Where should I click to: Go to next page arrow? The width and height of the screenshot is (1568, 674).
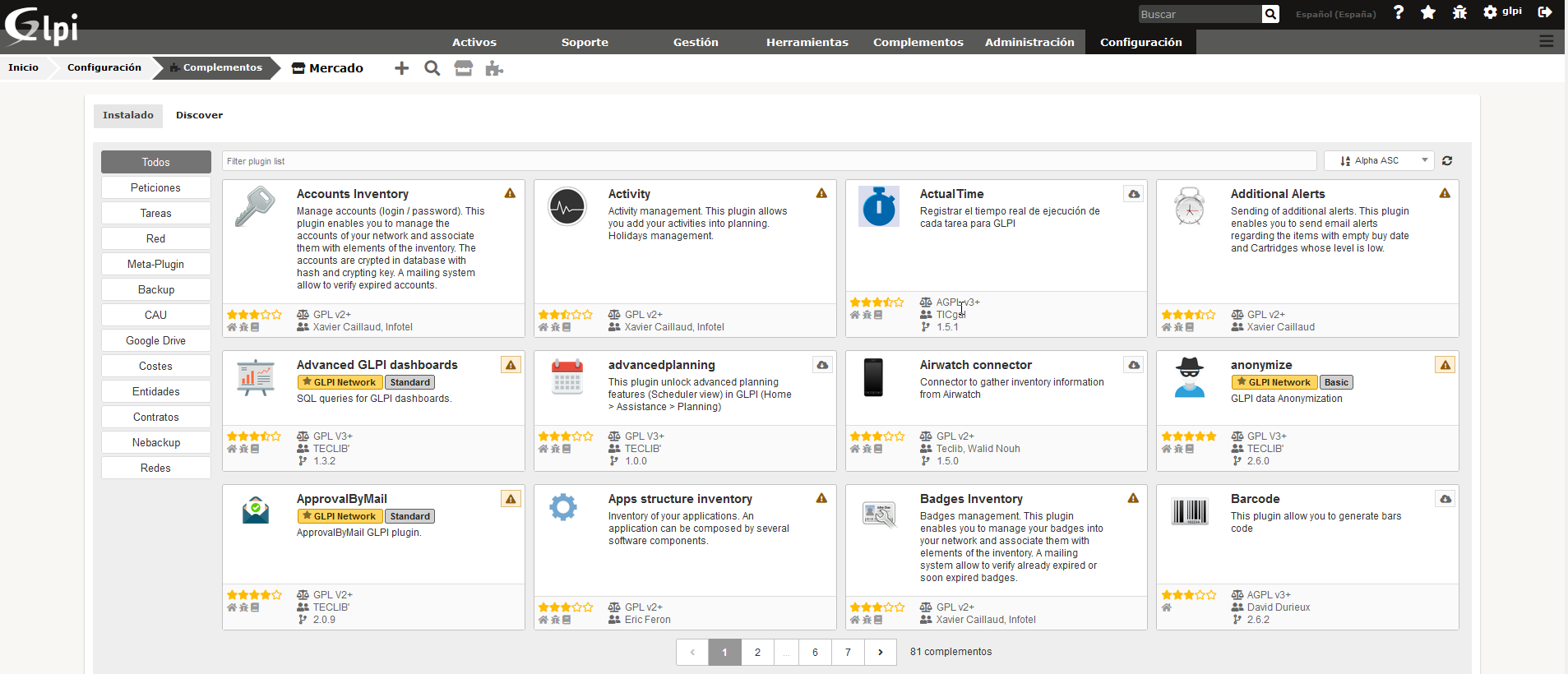pos(881,652)
